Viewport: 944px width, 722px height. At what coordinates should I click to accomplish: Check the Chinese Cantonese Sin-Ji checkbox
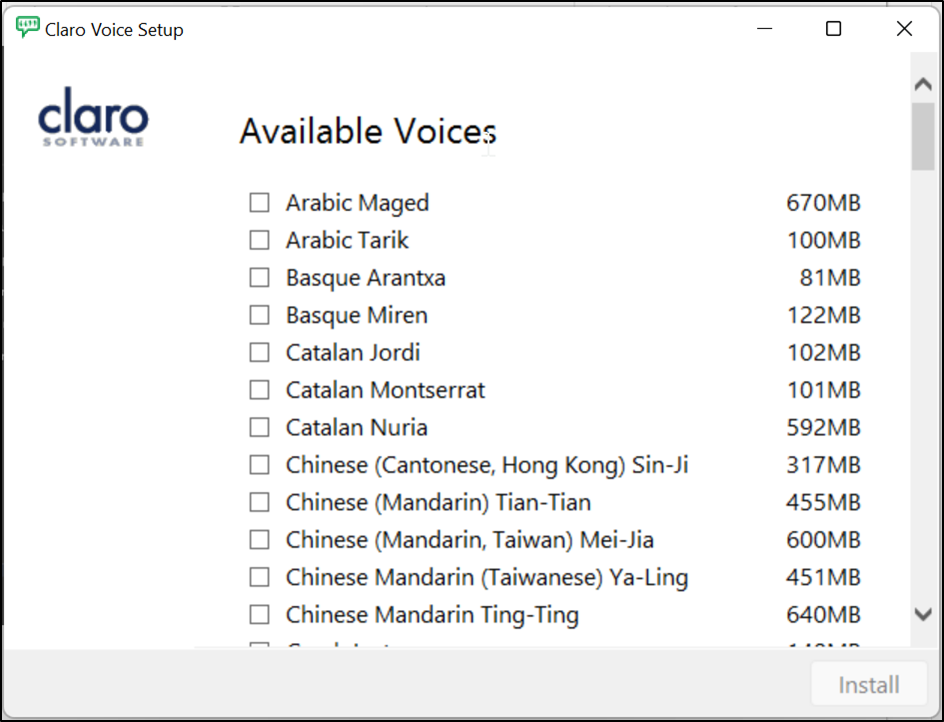coord(260,465)
